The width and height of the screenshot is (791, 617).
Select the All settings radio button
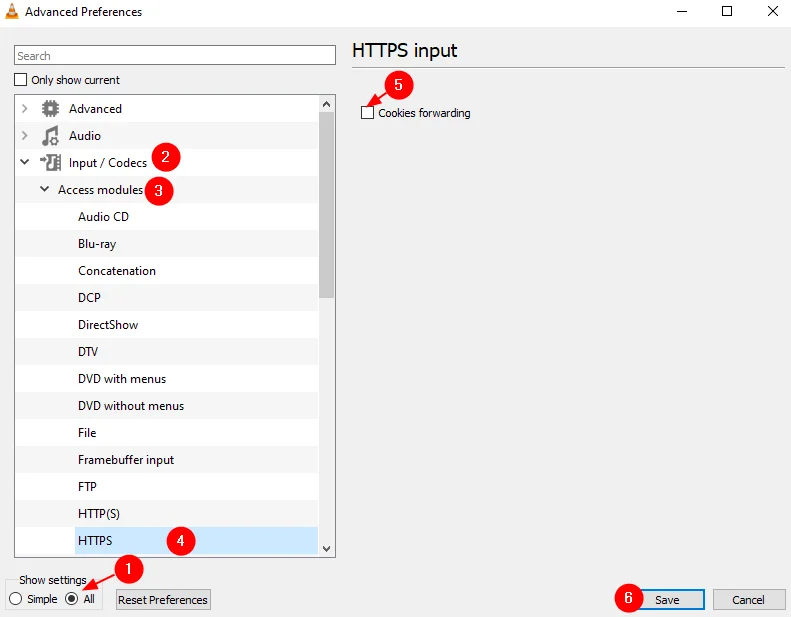coord(72,599)
